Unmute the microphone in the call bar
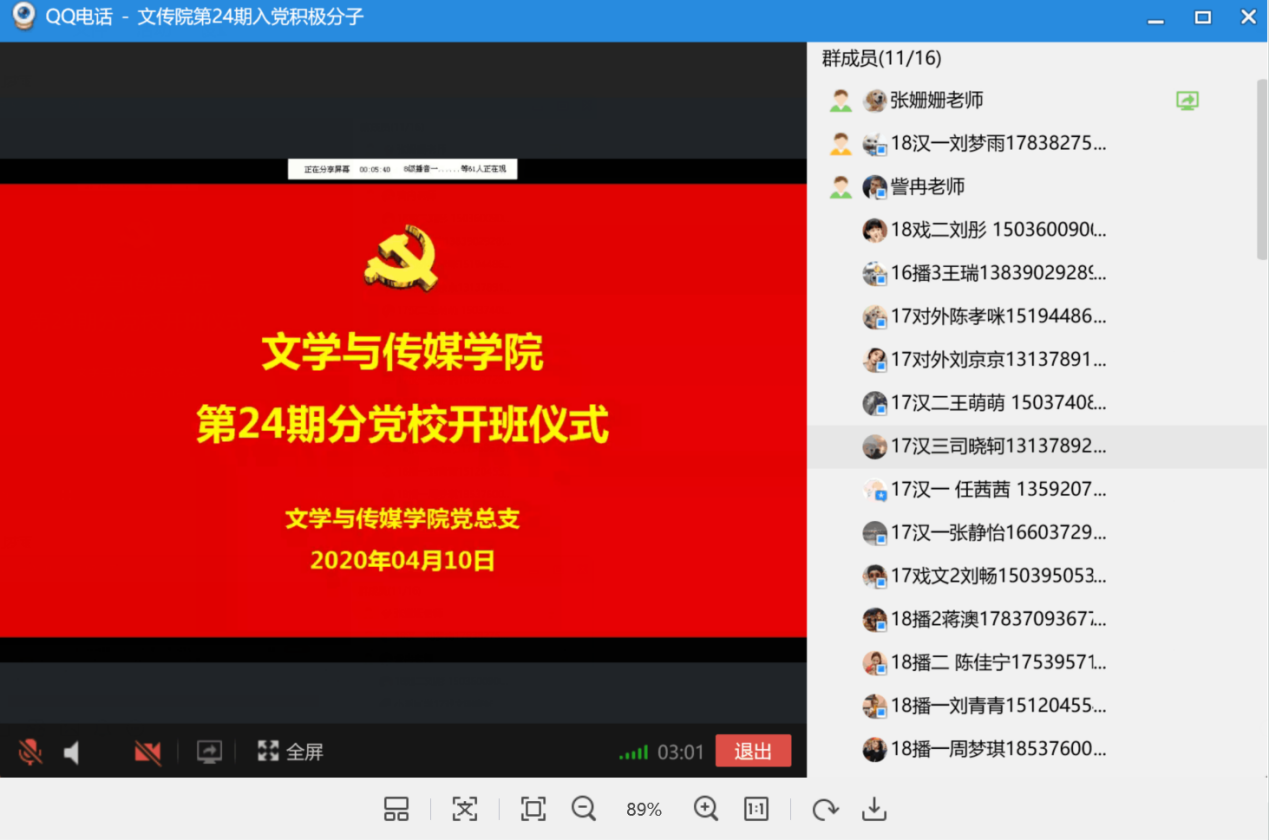Viewport: 1269px width, 840px height. 30,752
